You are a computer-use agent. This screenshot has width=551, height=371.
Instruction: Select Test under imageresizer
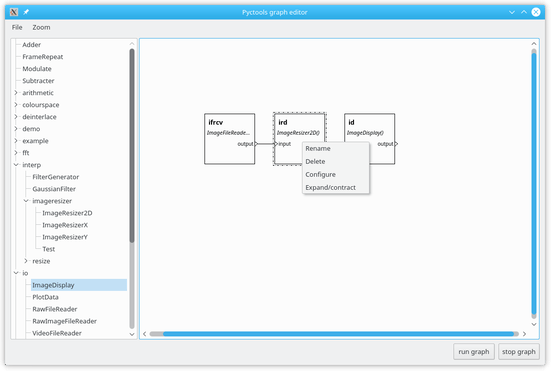48,249
